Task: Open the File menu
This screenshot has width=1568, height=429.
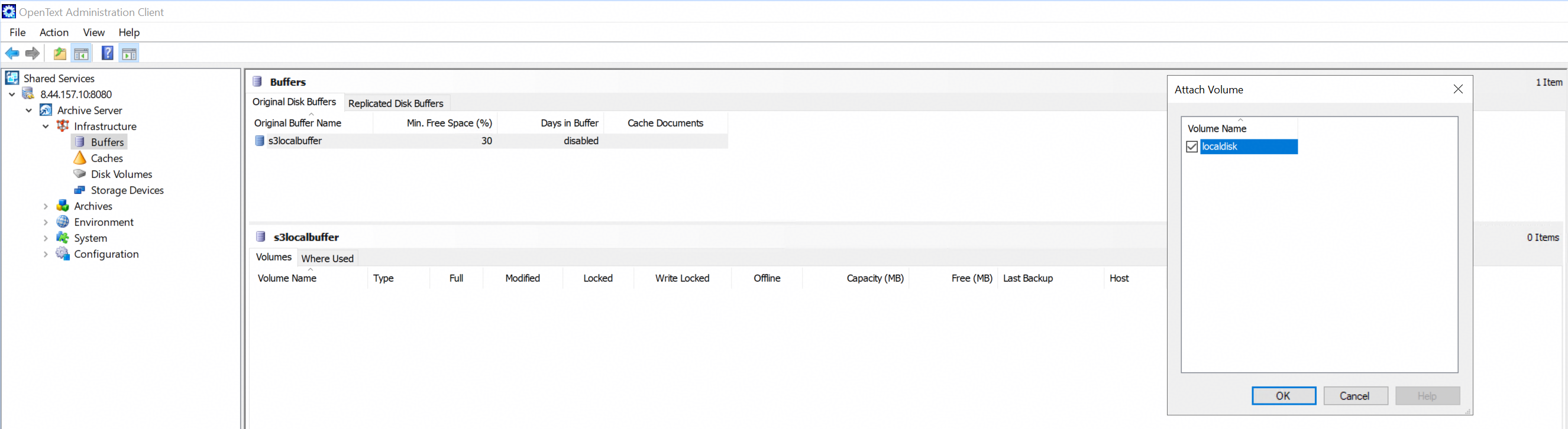Action: (x=18, y=32)
